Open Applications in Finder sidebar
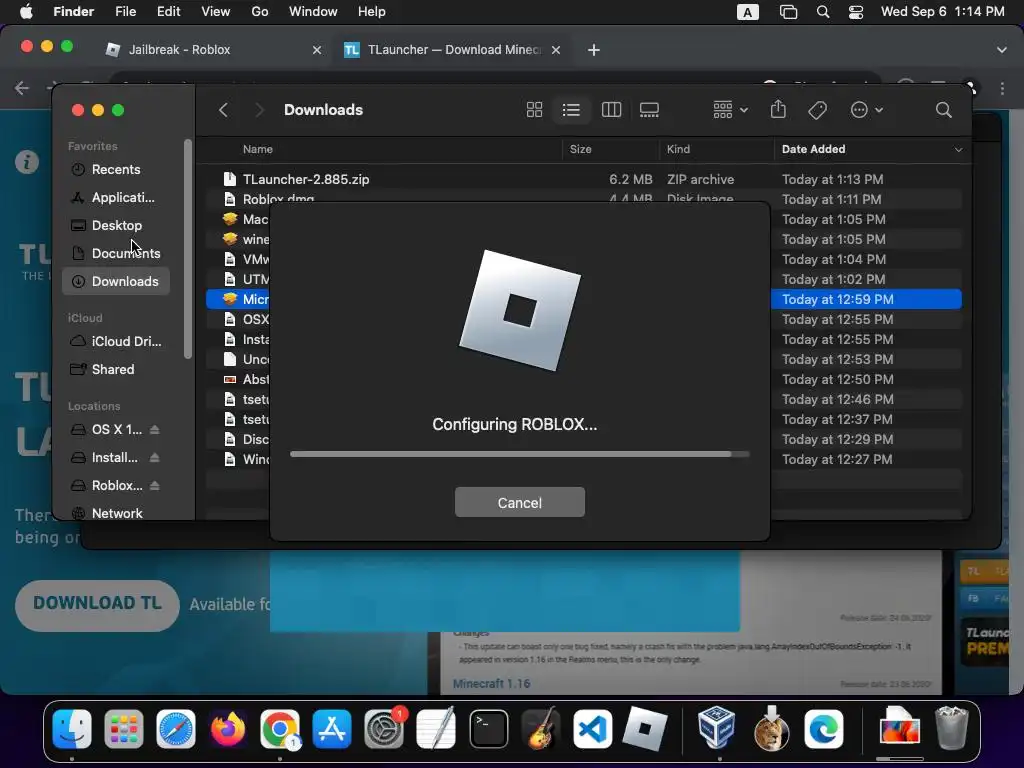Screen dimensions: 1024x768 (116, 197)
